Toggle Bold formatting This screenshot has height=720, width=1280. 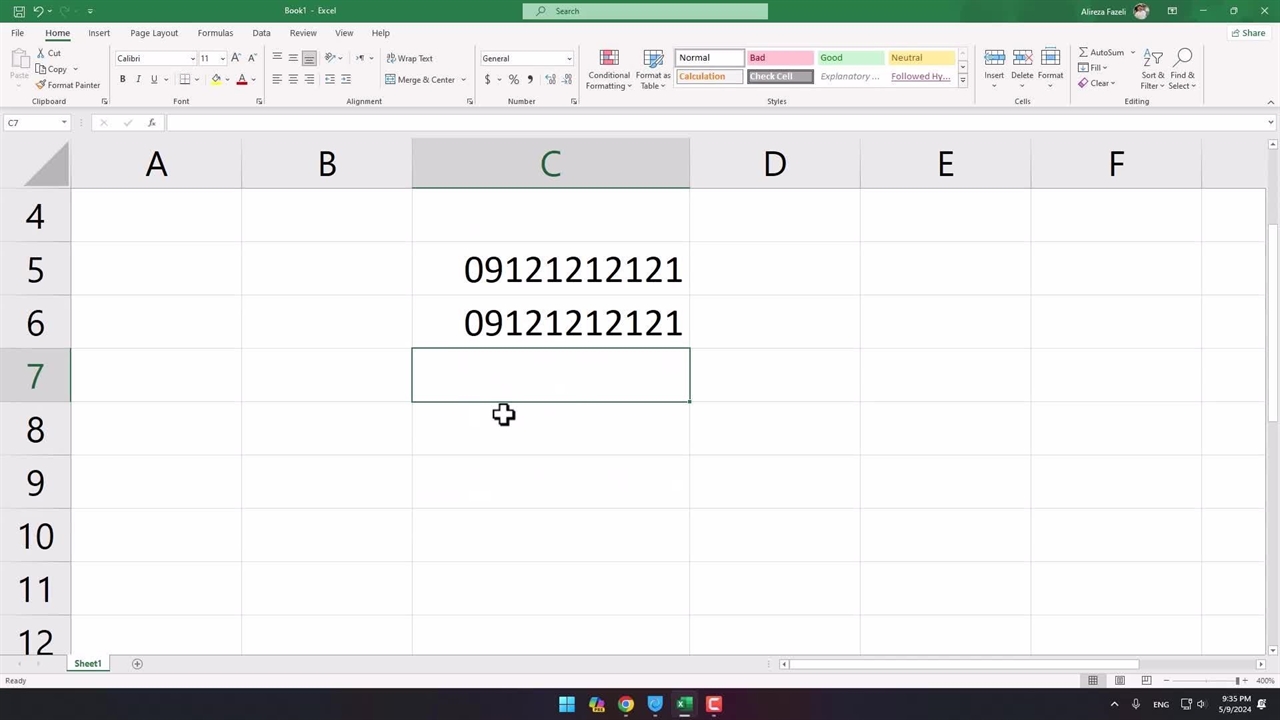pyautogui.click(x=123, y=80)
